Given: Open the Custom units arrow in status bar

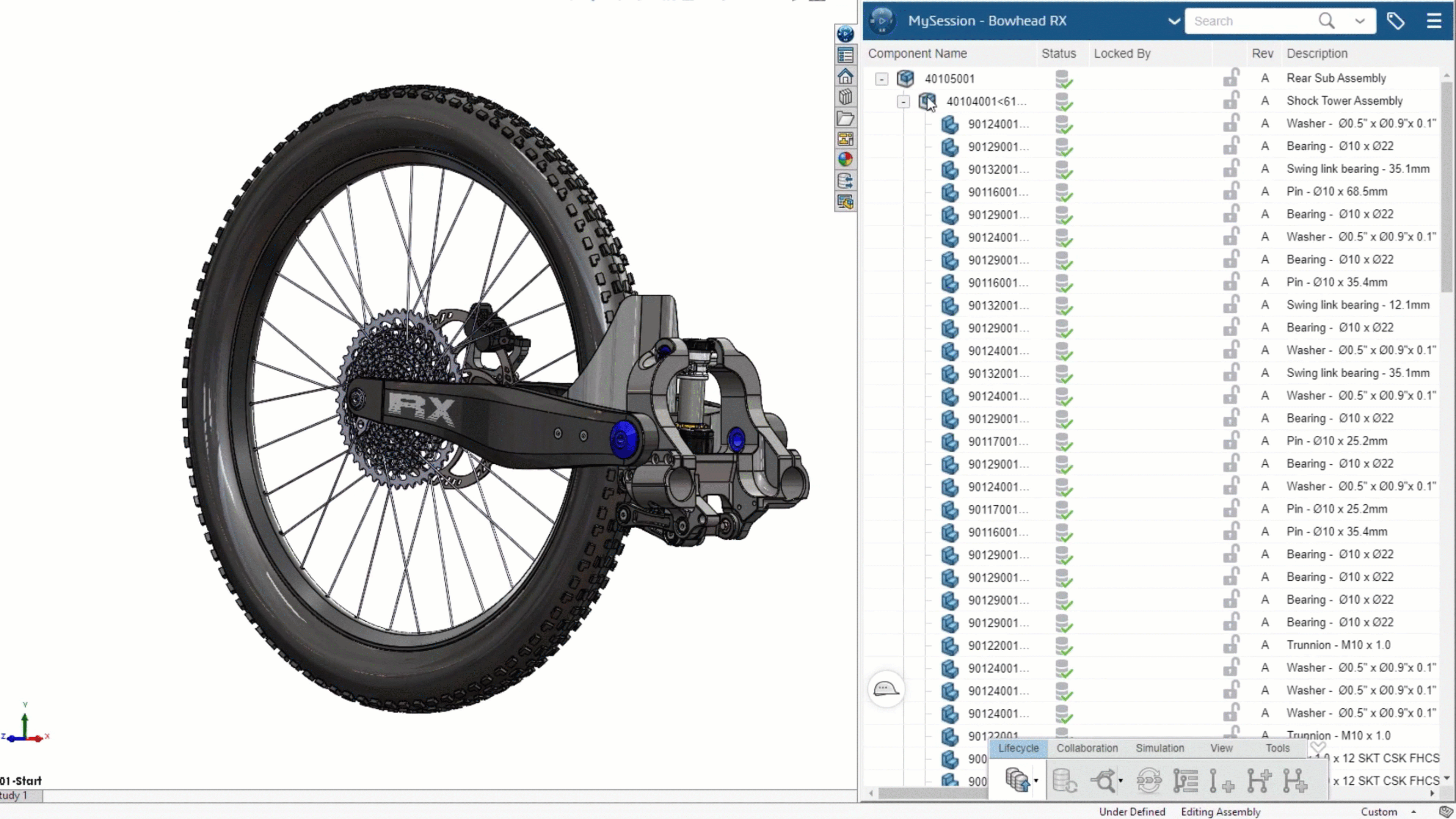Looking at the screenshot, I should point(1413,812).
